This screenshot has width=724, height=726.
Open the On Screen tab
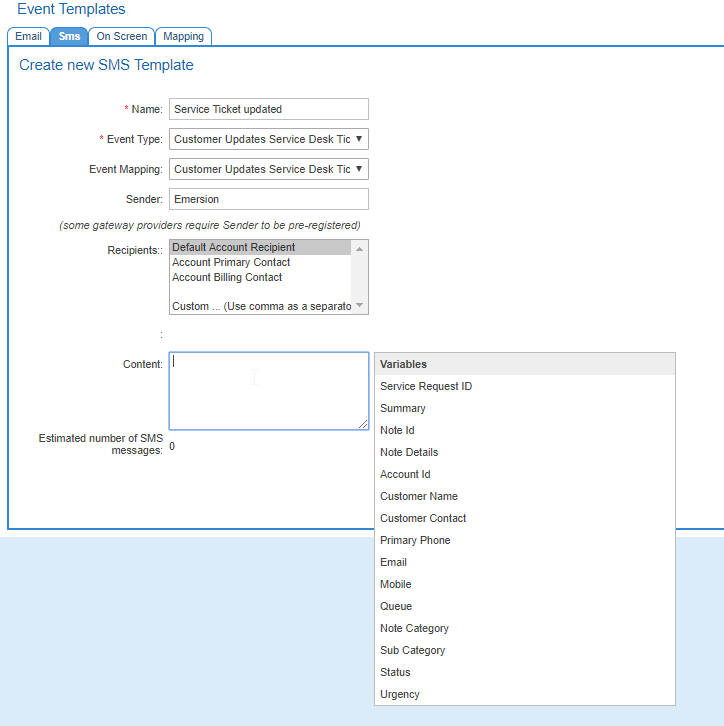tap(121, 36)
